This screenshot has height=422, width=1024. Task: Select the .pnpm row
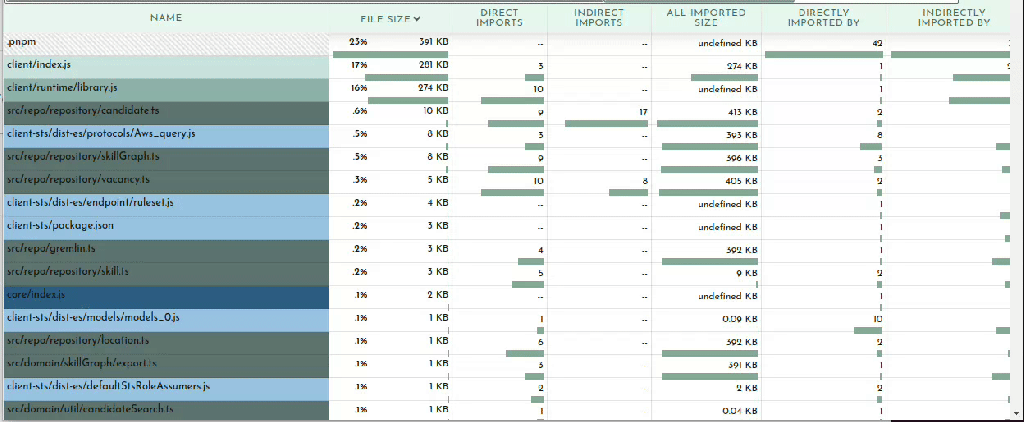pyautogui.click(x=165, y=45)
